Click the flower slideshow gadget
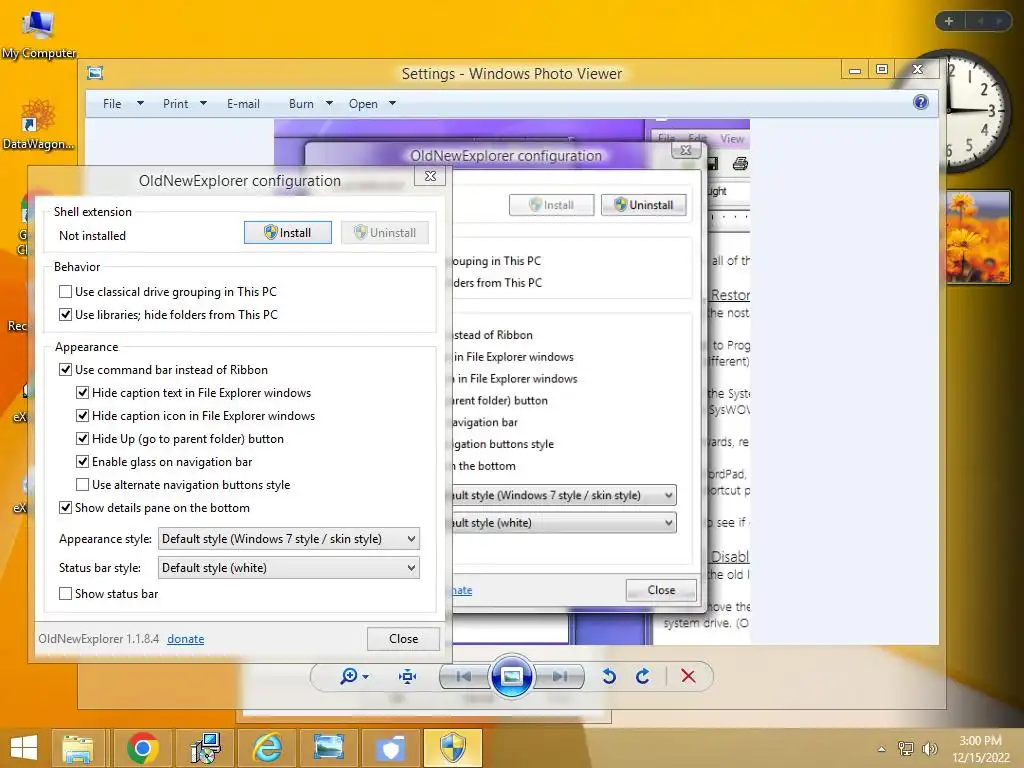Viewport: 1024px width, 768px height. tap(978, 236)
